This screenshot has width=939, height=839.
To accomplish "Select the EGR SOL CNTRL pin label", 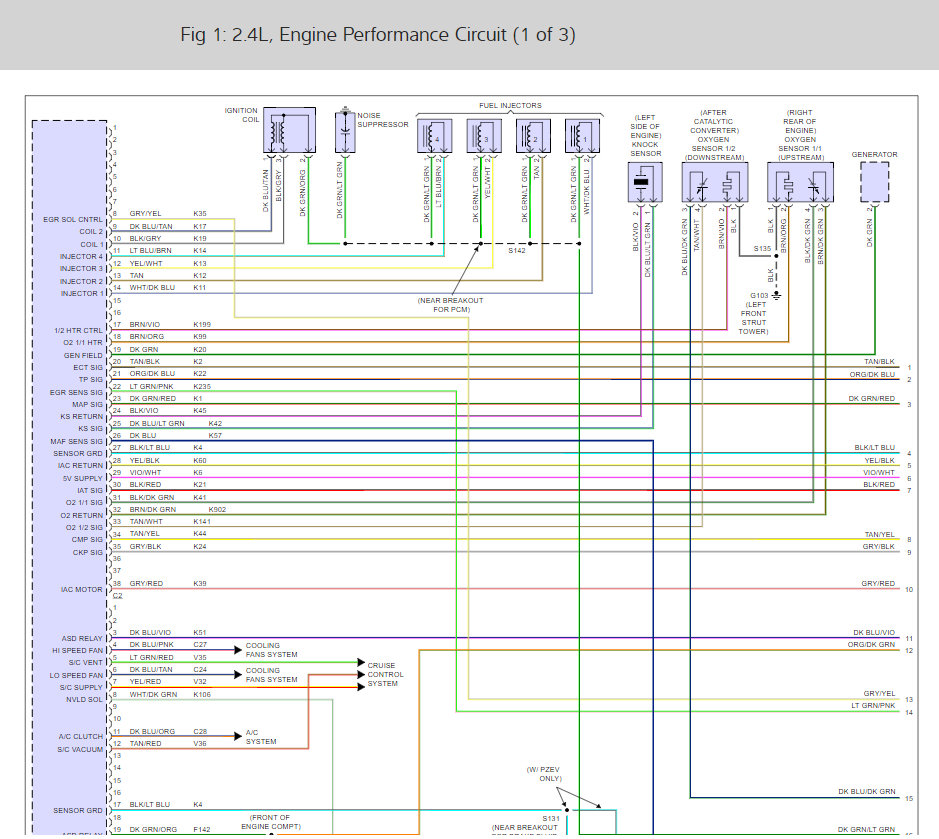I will pos(74,219).
